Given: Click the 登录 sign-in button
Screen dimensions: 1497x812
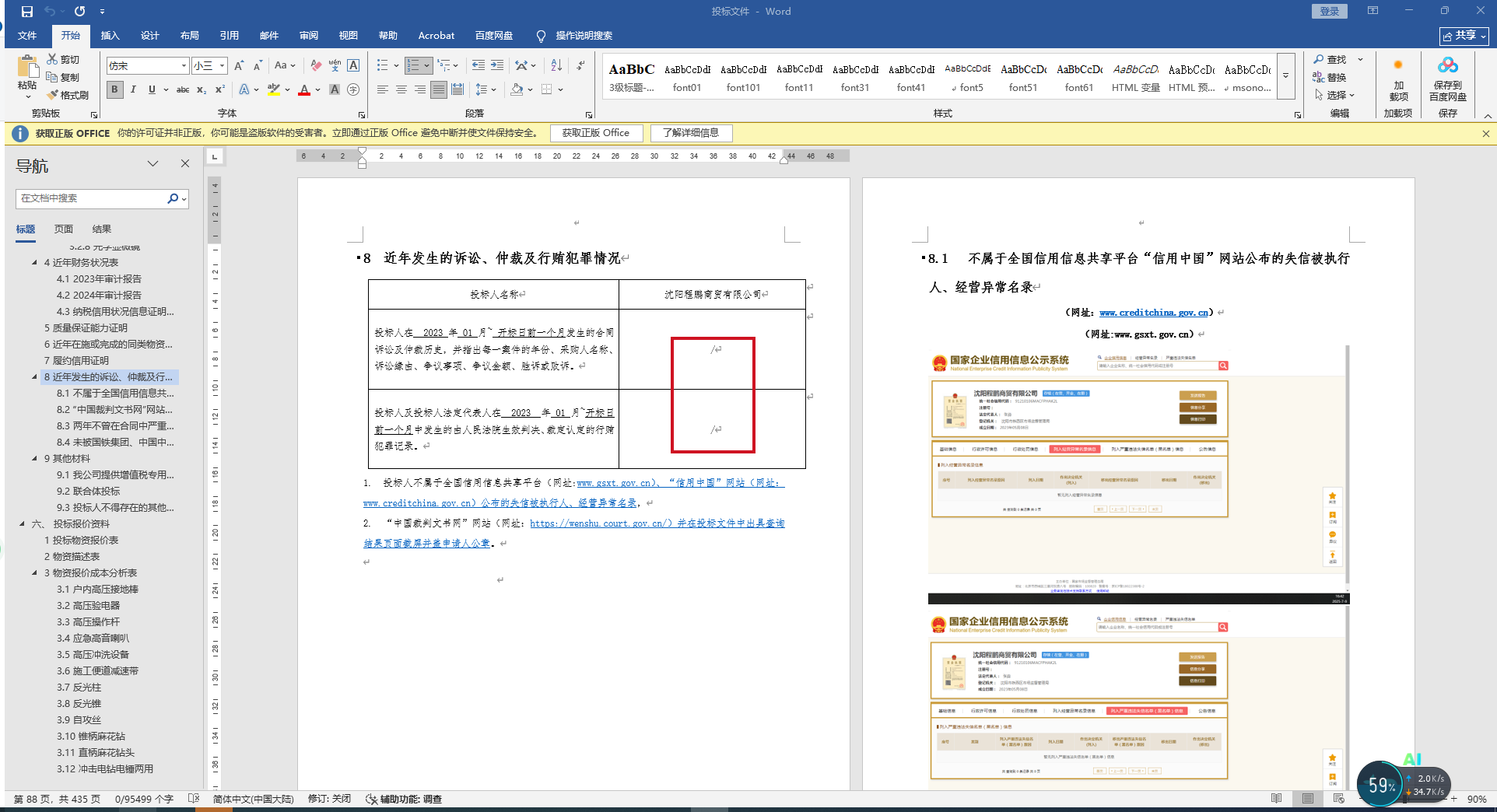Looking at the screenshot, I should (x=1330, y=11).
